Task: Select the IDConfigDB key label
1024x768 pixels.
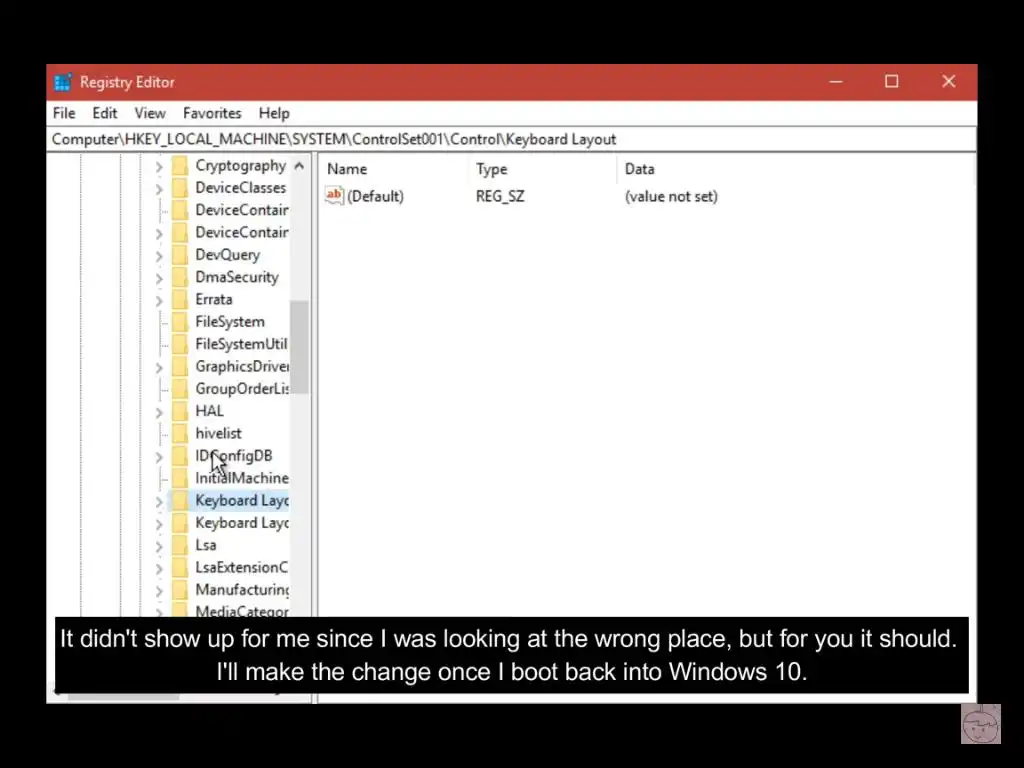Action: (234, 456)
